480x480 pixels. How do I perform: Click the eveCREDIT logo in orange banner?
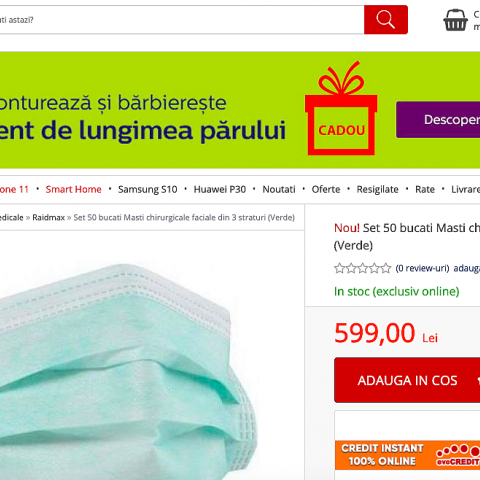point(458,455)
